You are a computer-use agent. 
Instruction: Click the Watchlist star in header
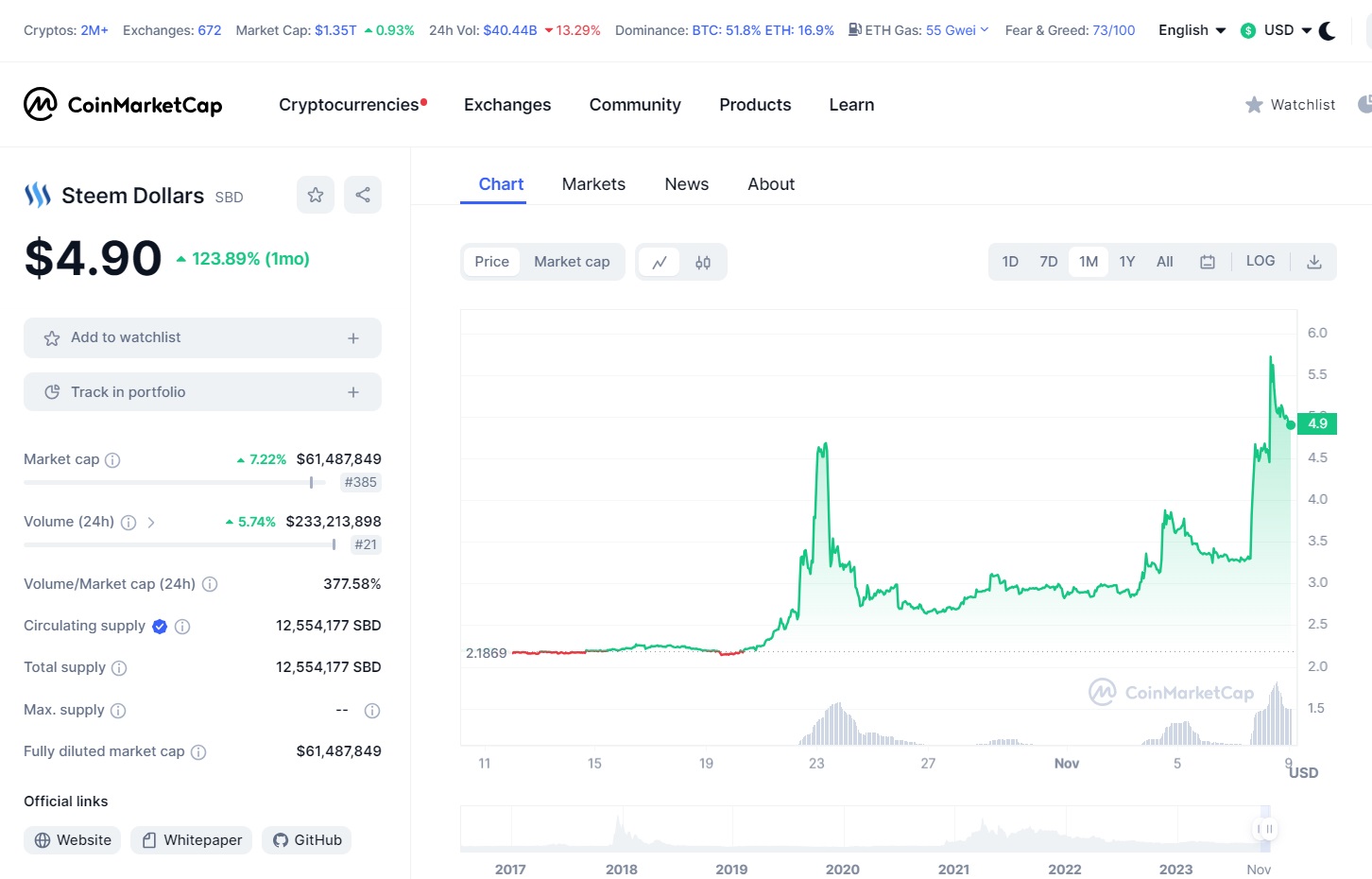[x=1254, y=105]
